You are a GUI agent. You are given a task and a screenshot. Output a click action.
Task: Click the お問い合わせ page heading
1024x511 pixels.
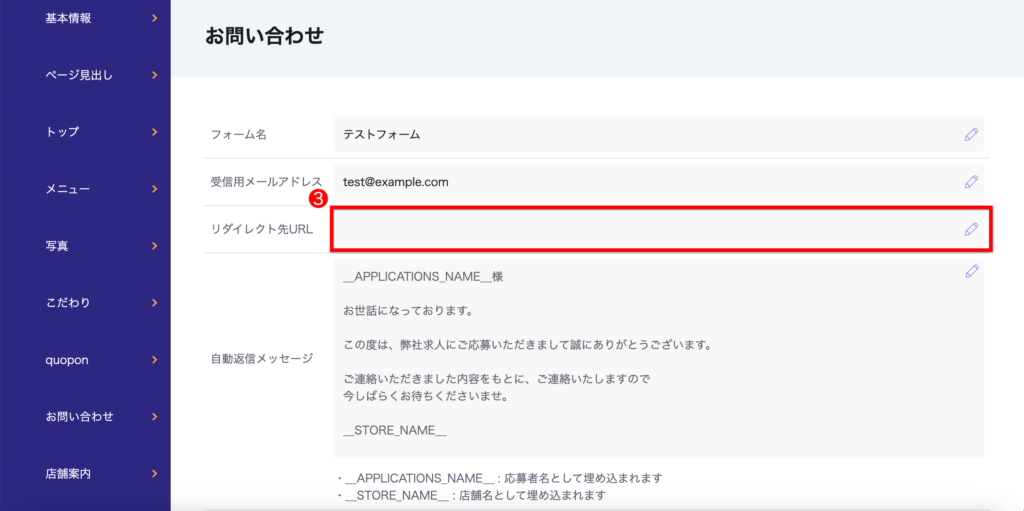coord(264,37)
